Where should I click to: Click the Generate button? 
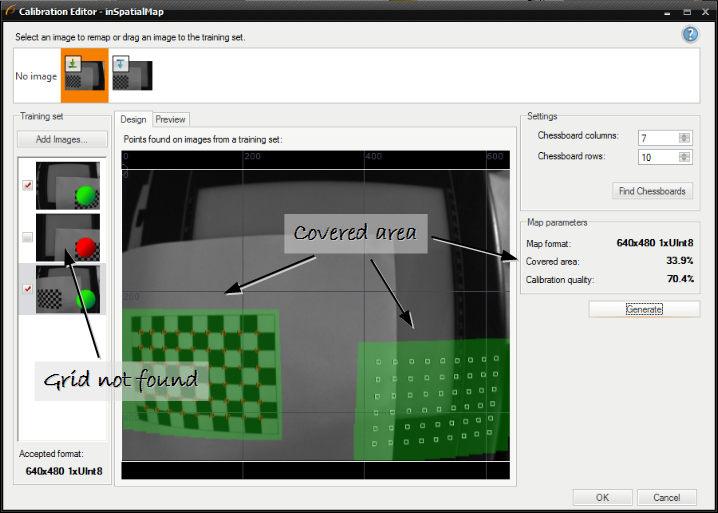644,309
